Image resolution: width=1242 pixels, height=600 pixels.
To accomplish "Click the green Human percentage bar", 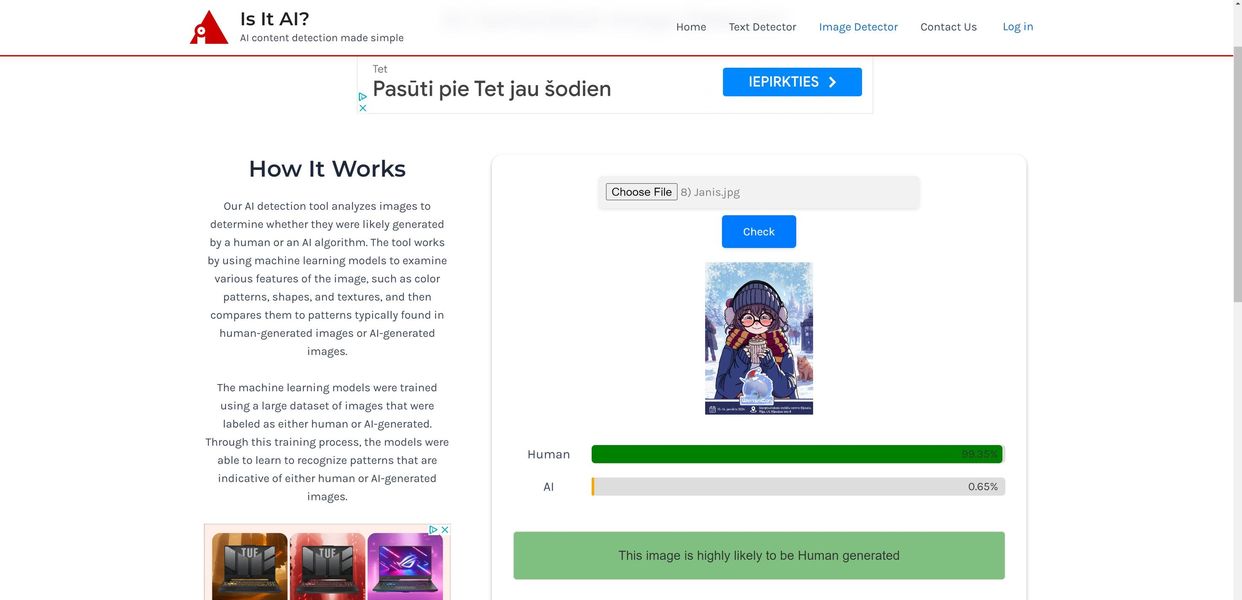I will point(796,454).
